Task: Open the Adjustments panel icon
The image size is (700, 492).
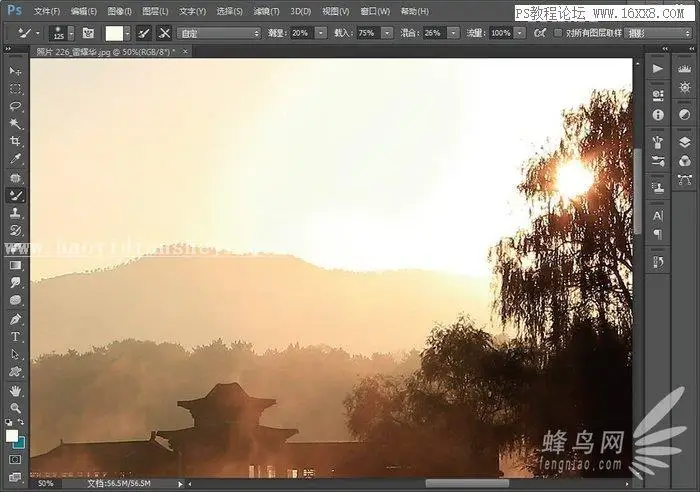Action: [x=684, y=115]
